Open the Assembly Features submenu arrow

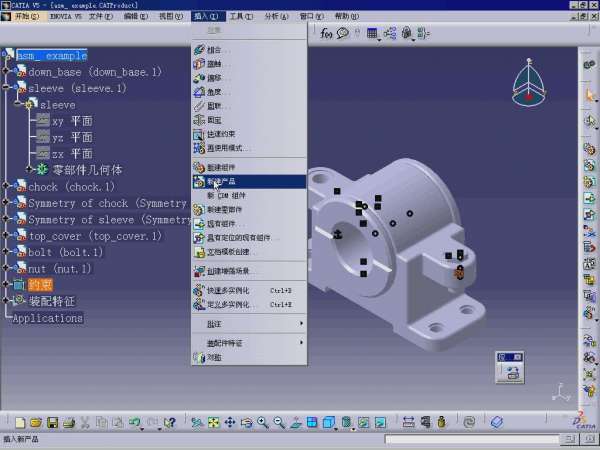(302, 342)
